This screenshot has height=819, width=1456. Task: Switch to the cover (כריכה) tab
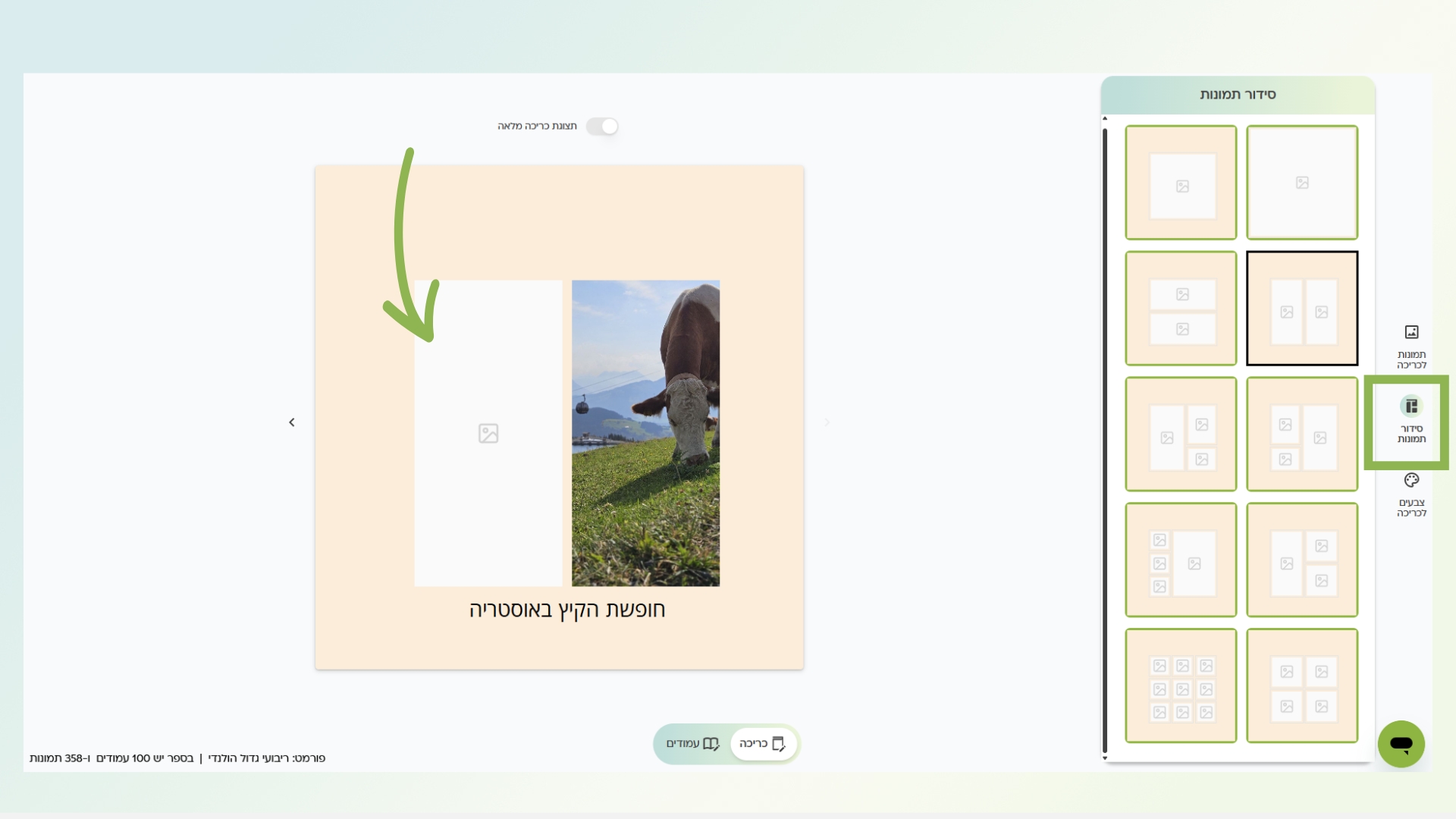click(763, 744)
